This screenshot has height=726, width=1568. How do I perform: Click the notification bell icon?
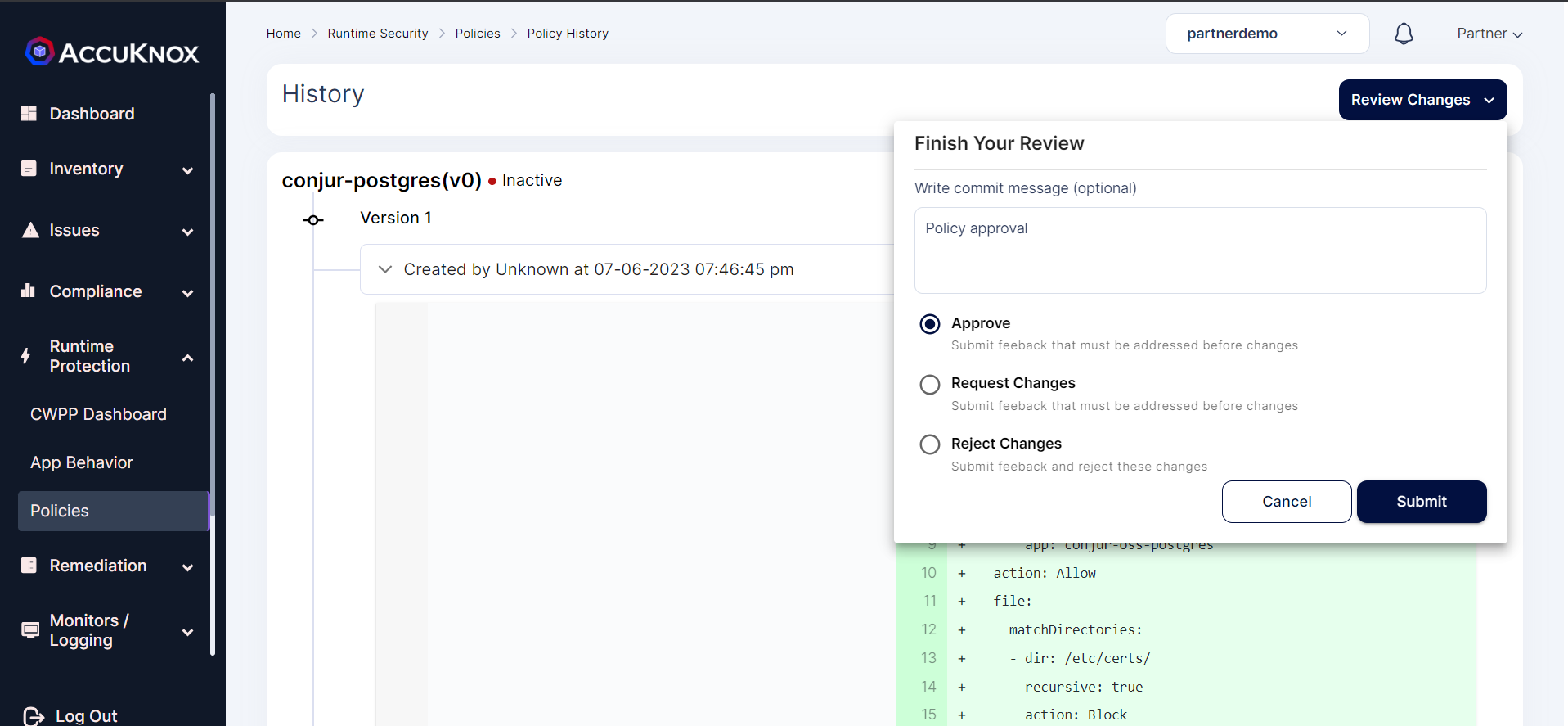point(1404,34)
